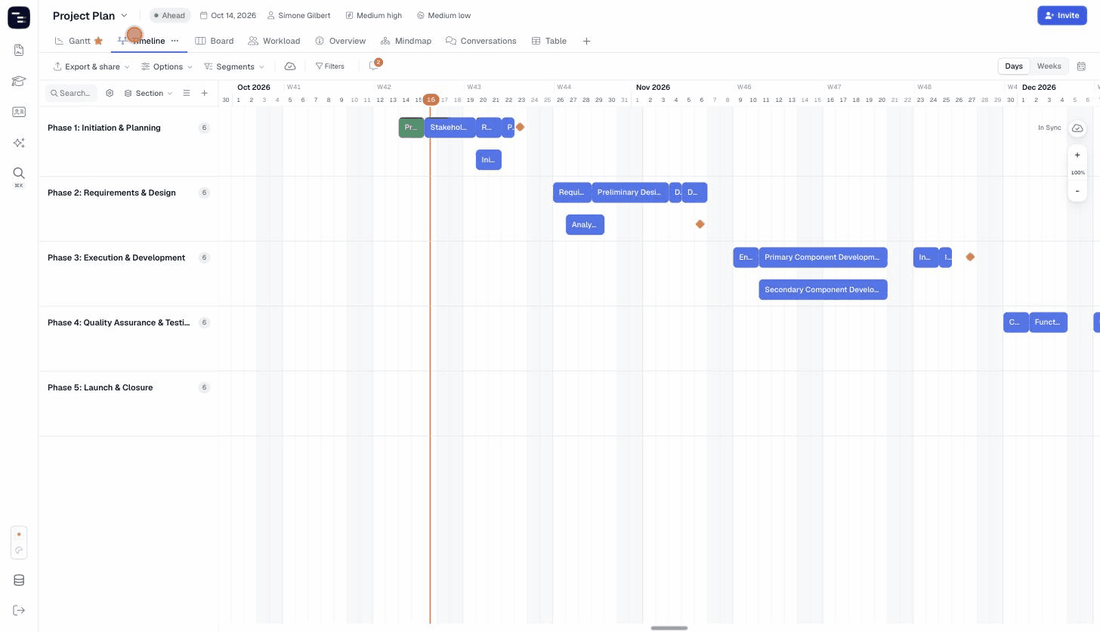Click the list lines icon beside Section
The image size is (1100, 632).
[x=187, y=93]
